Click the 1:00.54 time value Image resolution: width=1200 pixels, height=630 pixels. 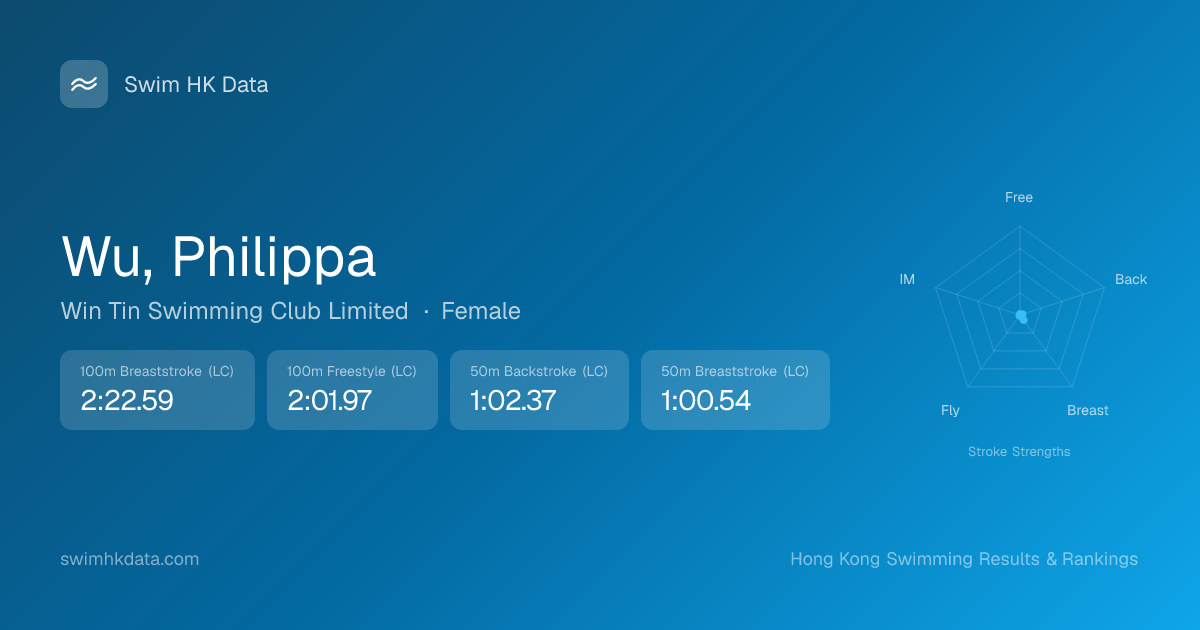click(x=706, y=401)
